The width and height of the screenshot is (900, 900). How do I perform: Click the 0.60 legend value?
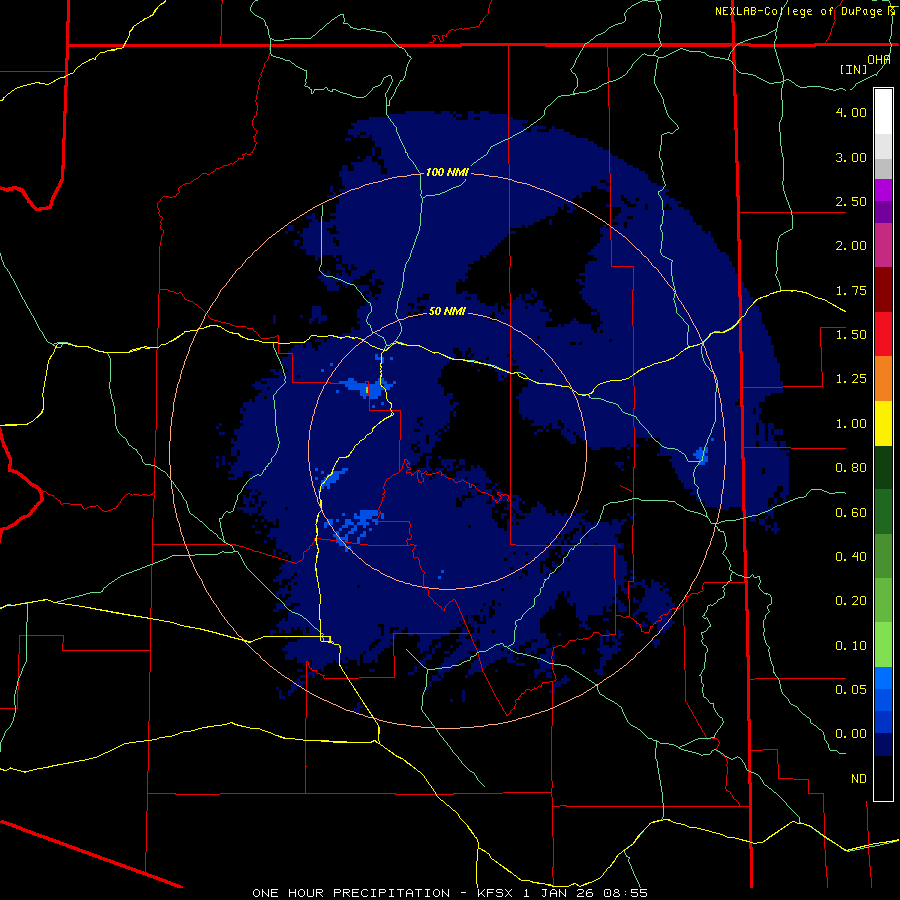[x=851, y=513]
